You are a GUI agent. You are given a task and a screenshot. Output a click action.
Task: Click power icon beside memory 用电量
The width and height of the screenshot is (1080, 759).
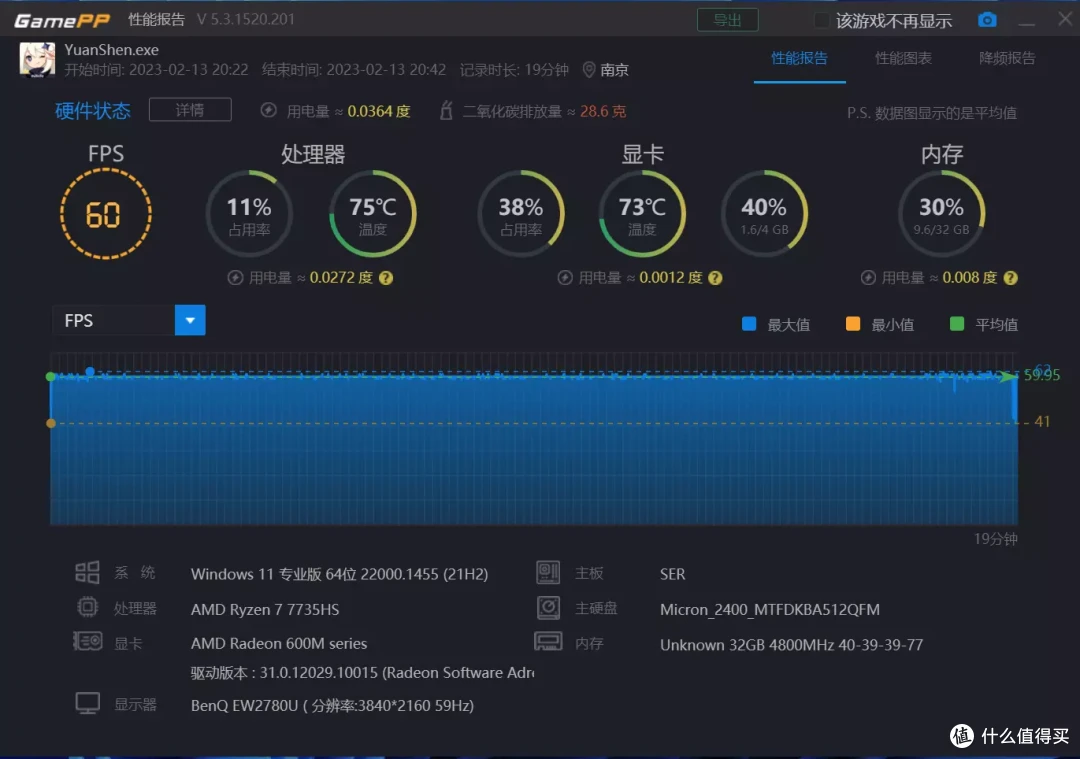868,278
